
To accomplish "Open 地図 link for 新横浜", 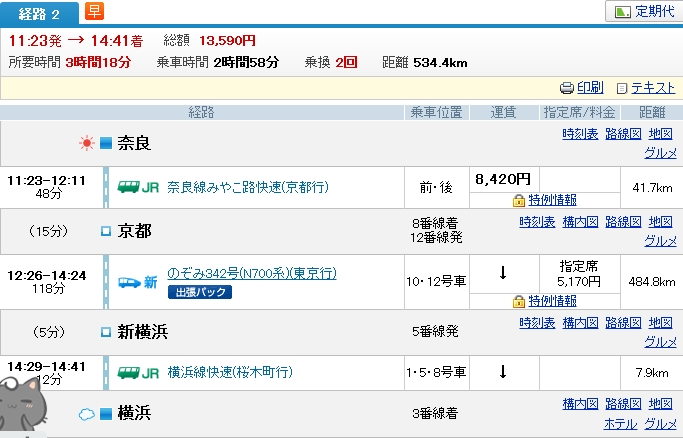I will [x=660, y=323].
